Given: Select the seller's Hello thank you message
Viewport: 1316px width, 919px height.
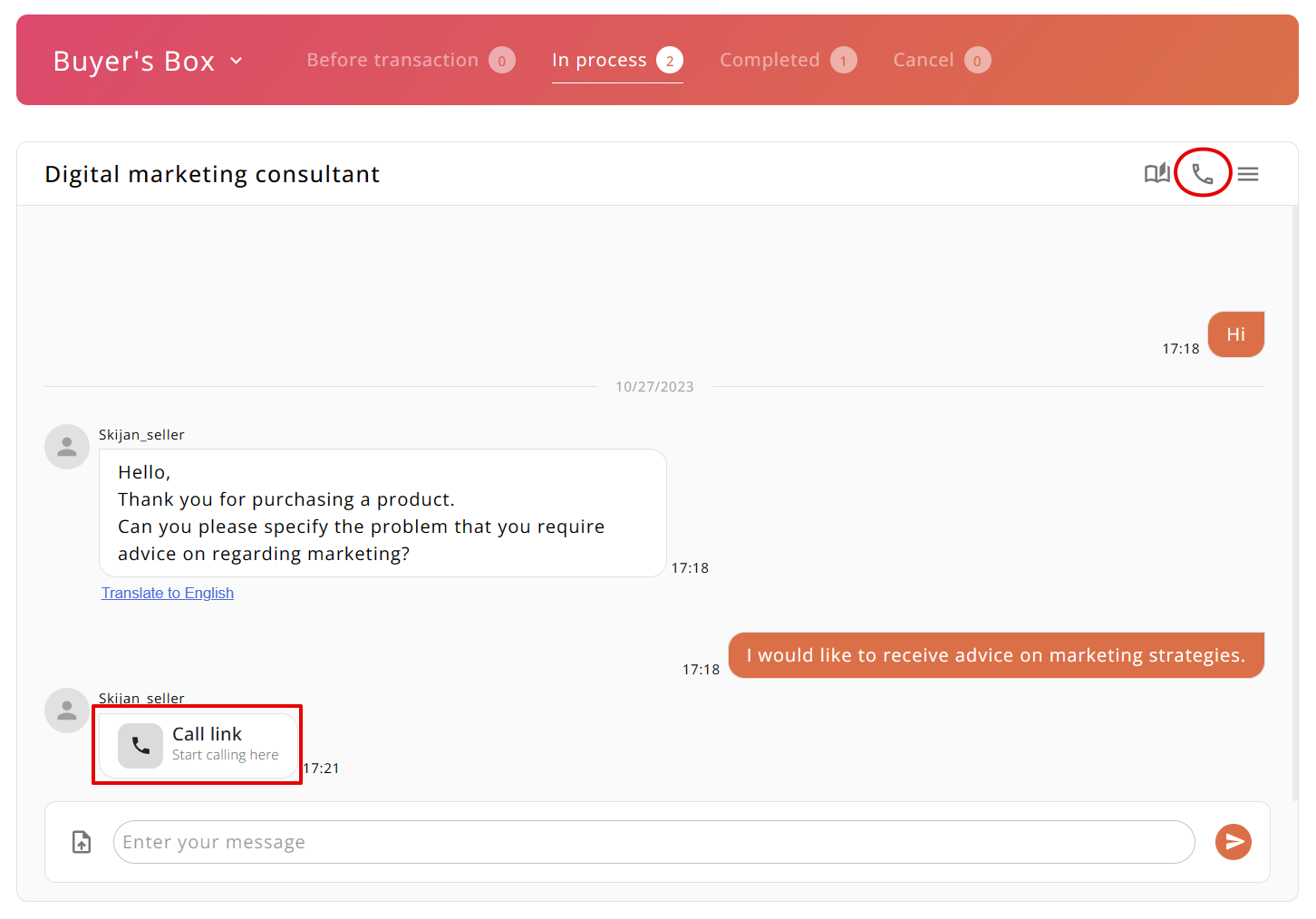Looking at the screenshot, I should tap(382, 513).
